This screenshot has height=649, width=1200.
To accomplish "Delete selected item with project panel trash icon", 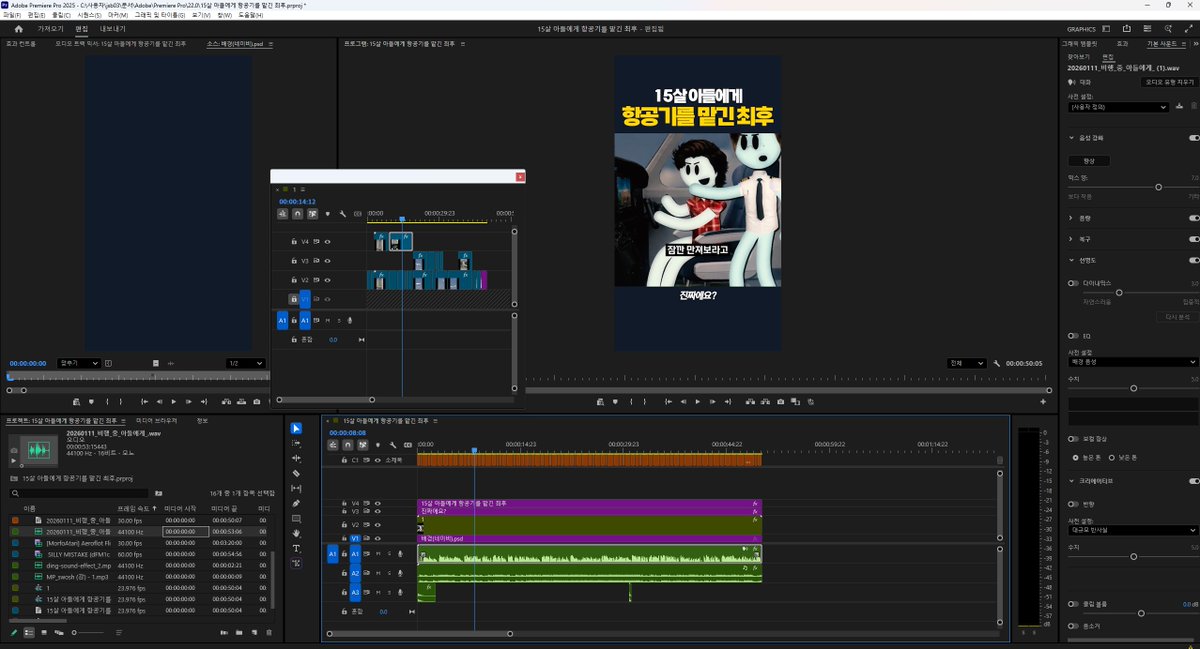I will pyautogui.click(x=268, y=632).
